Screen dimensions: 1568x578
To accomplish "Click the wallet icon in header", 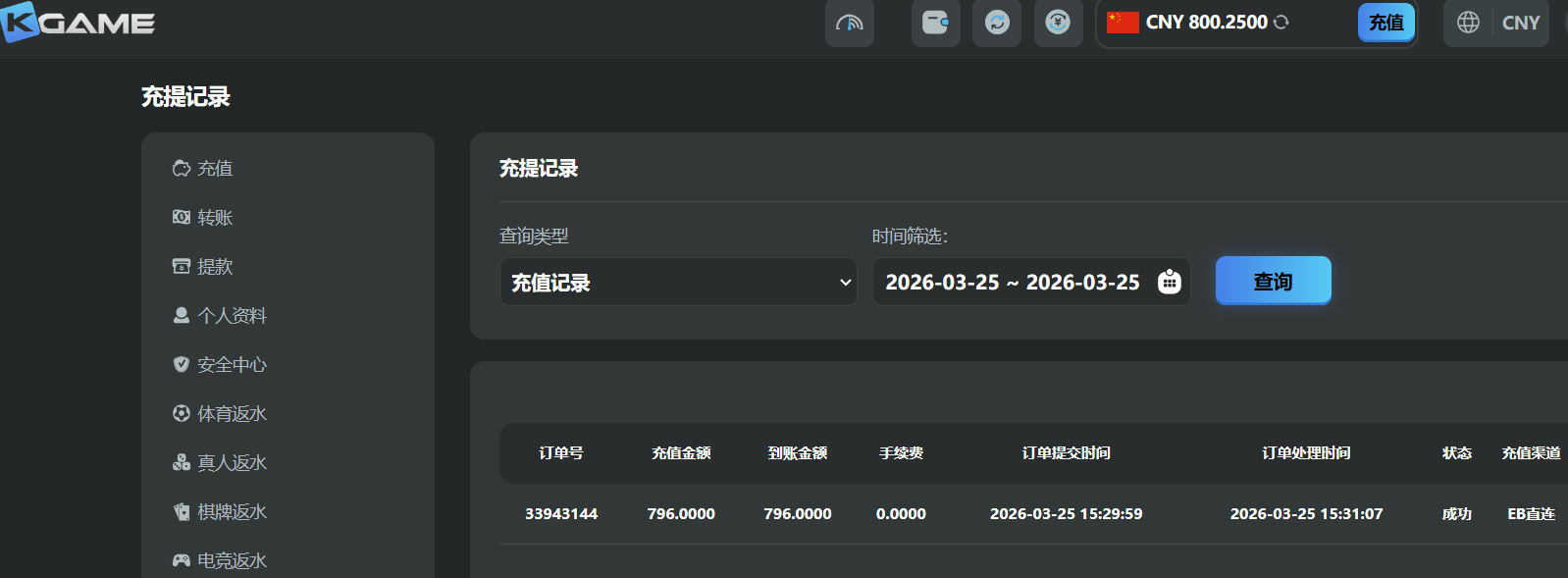I will pyautogui.click(x=935, y=23).
